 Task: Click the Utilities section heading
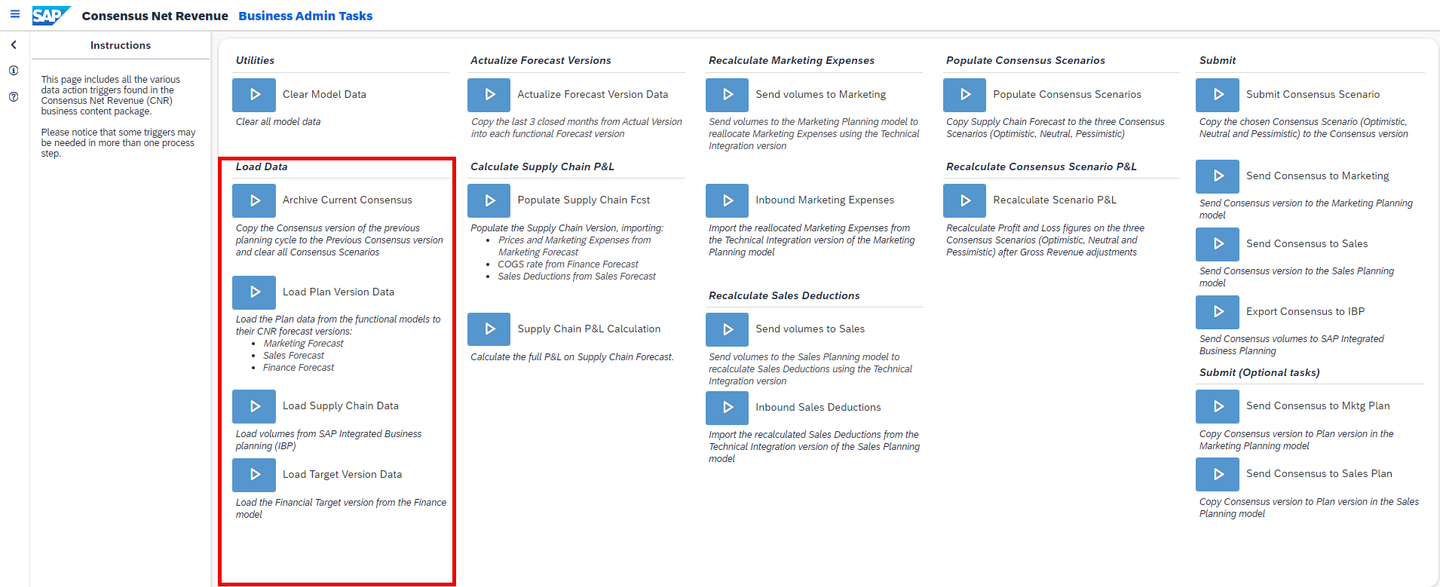pyautogui.click(x=255, y=60)
